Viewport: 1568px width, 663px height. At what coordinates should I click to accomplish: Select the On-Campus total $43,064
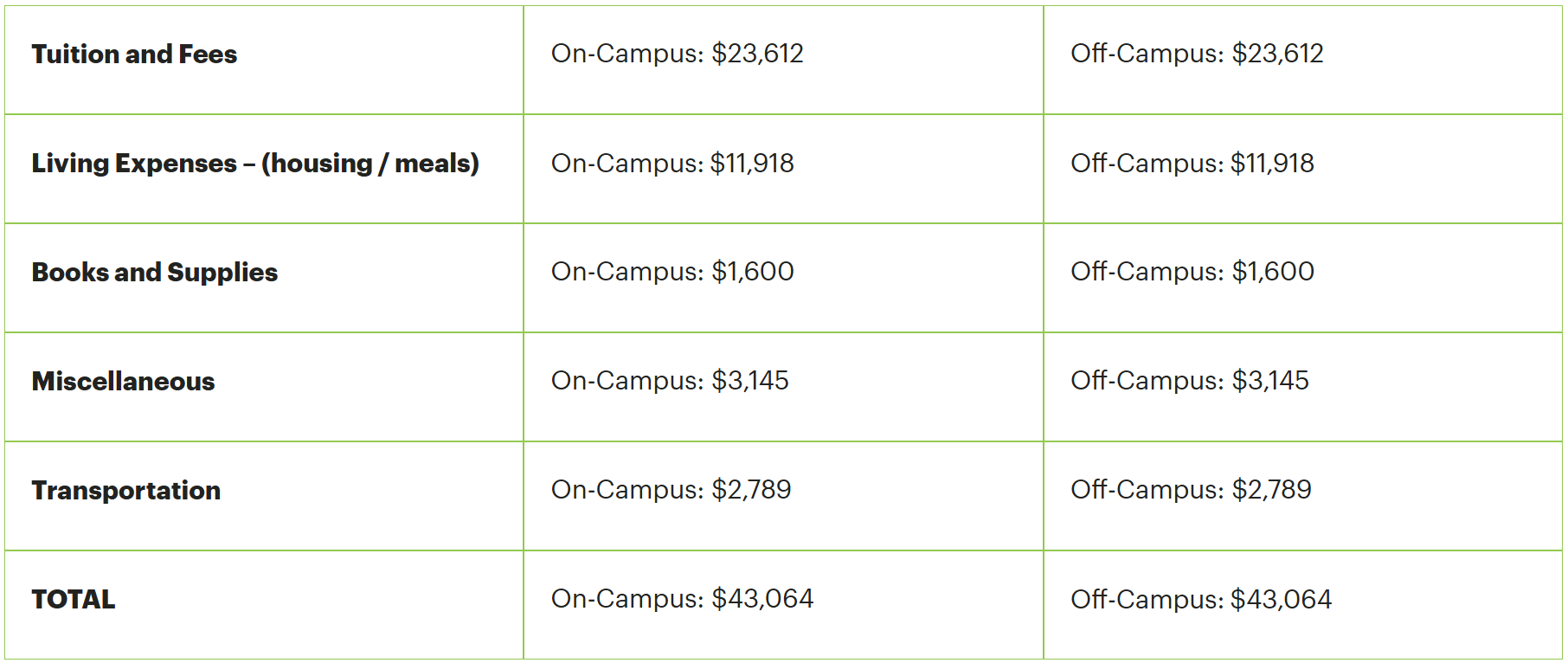click(682, 599)
